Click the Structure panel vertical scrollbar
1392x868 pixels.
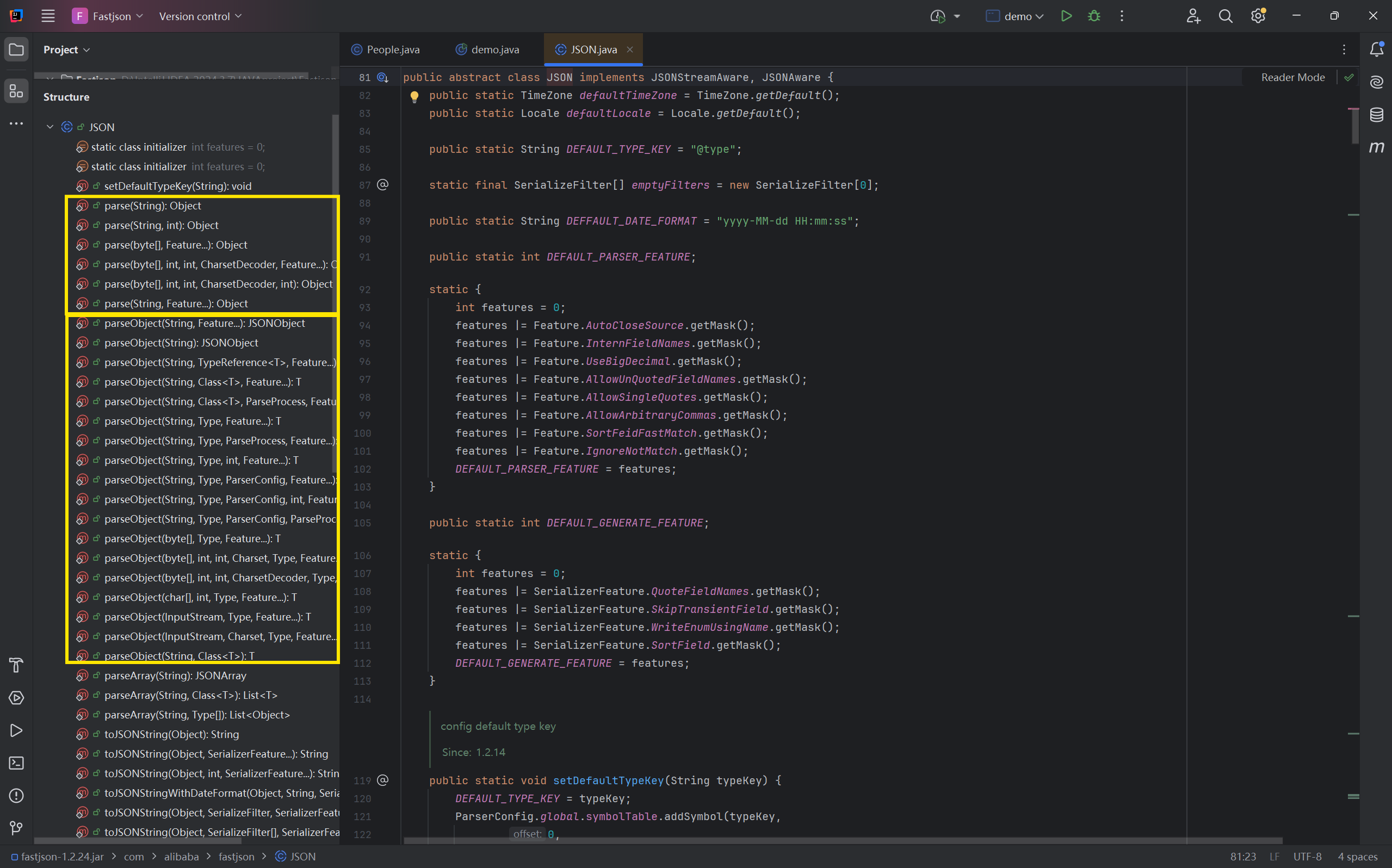coord(335,294)
